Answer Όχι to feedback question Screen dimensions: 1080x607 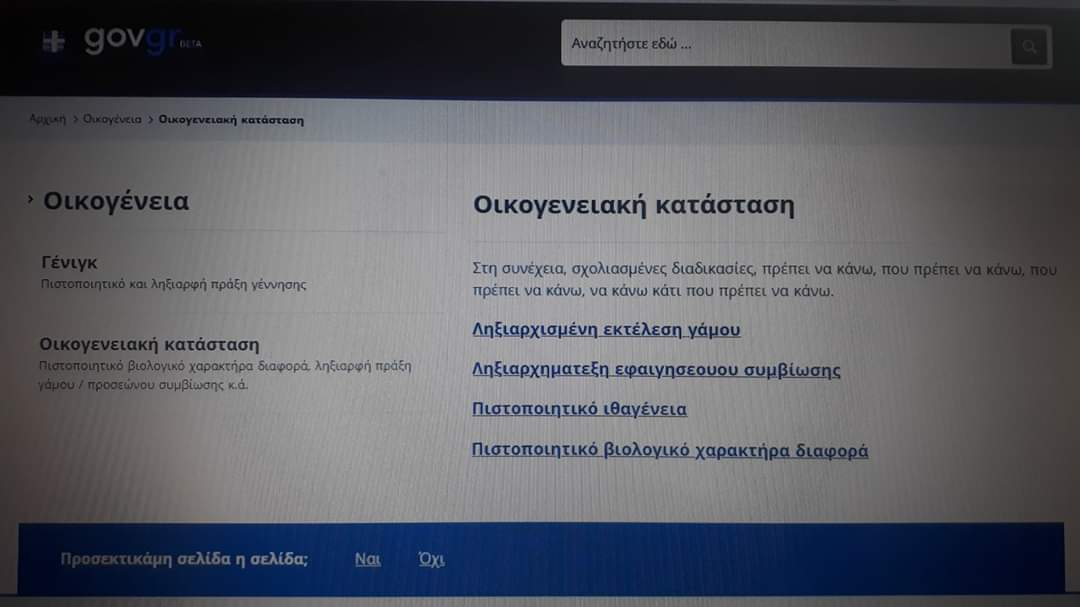(x=431, y=559)
